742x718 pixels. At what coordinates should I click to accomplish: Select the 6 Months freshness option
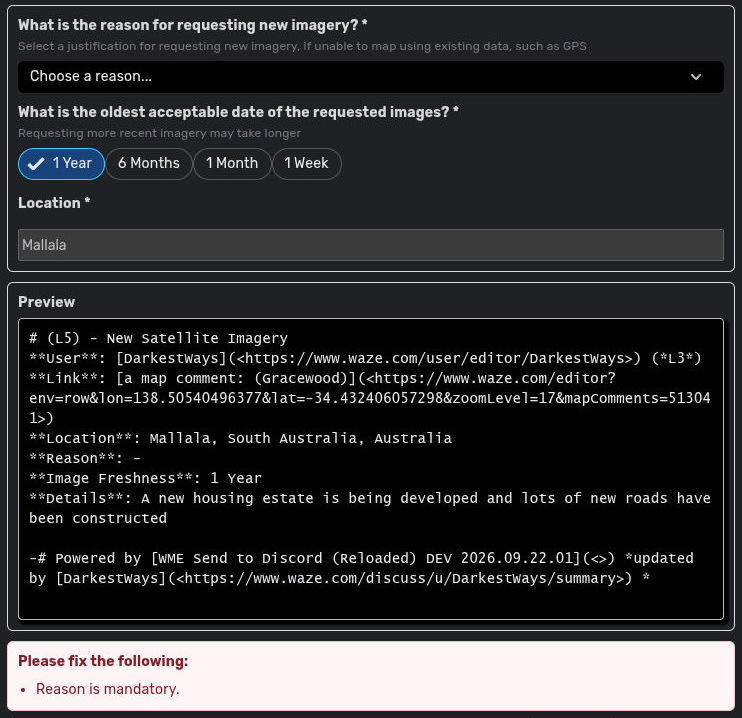pos(149,164)
